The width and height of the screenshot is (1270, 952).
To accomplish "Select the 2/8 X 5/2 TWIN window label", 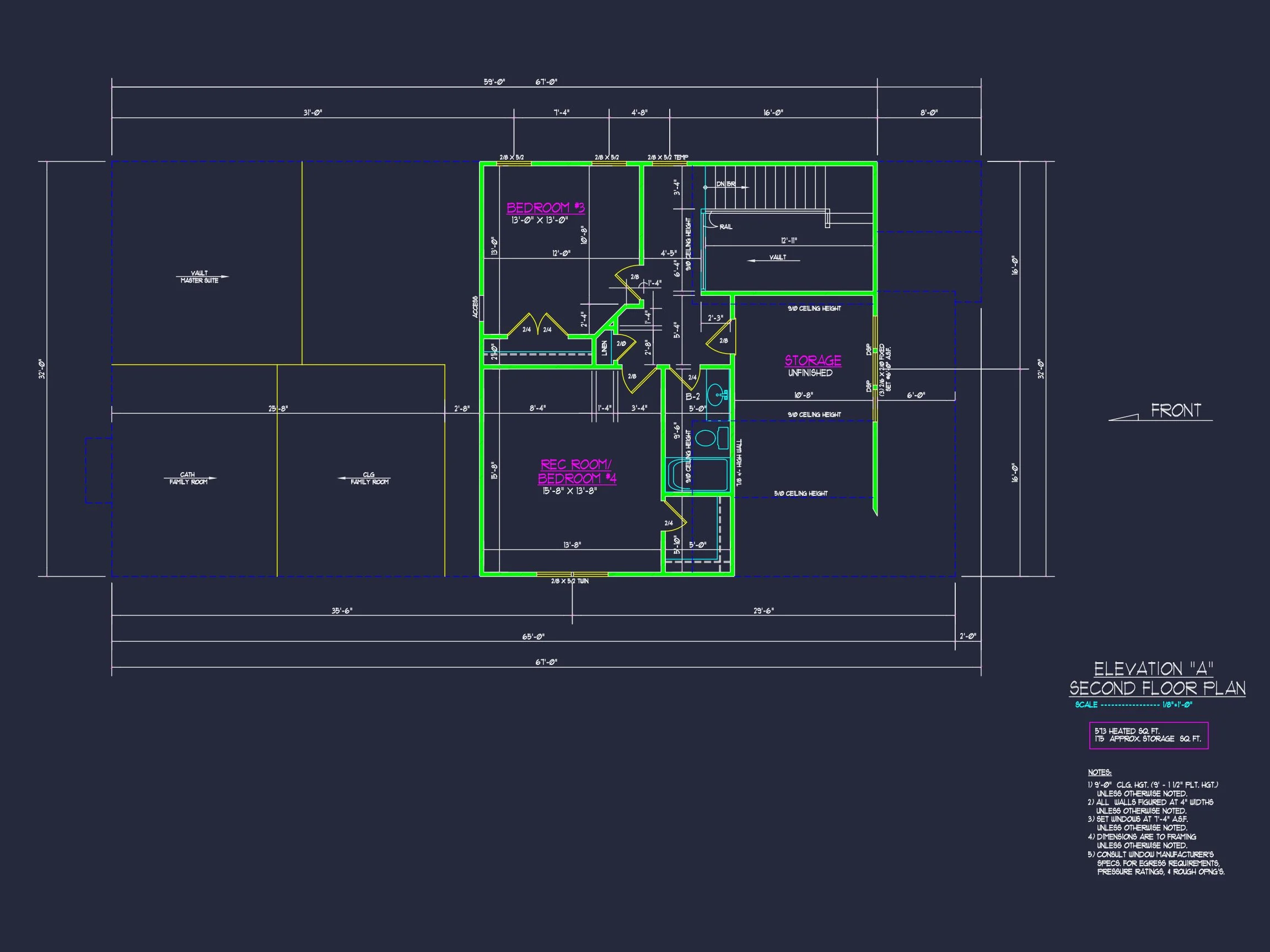I will pos(569,581).
